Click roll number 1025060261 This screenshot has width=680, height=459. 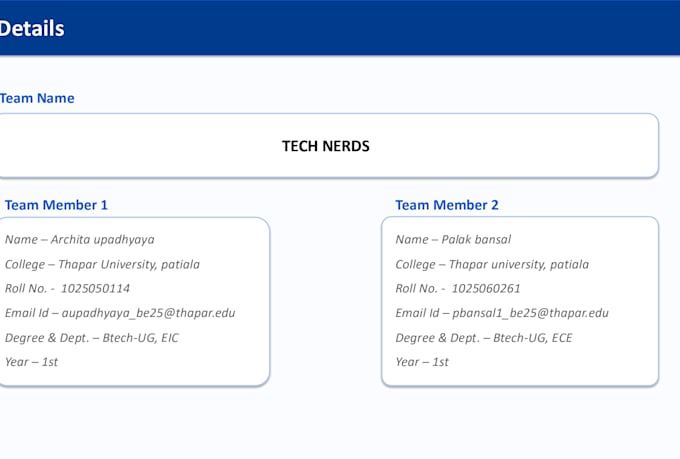(x=486, y=289)
